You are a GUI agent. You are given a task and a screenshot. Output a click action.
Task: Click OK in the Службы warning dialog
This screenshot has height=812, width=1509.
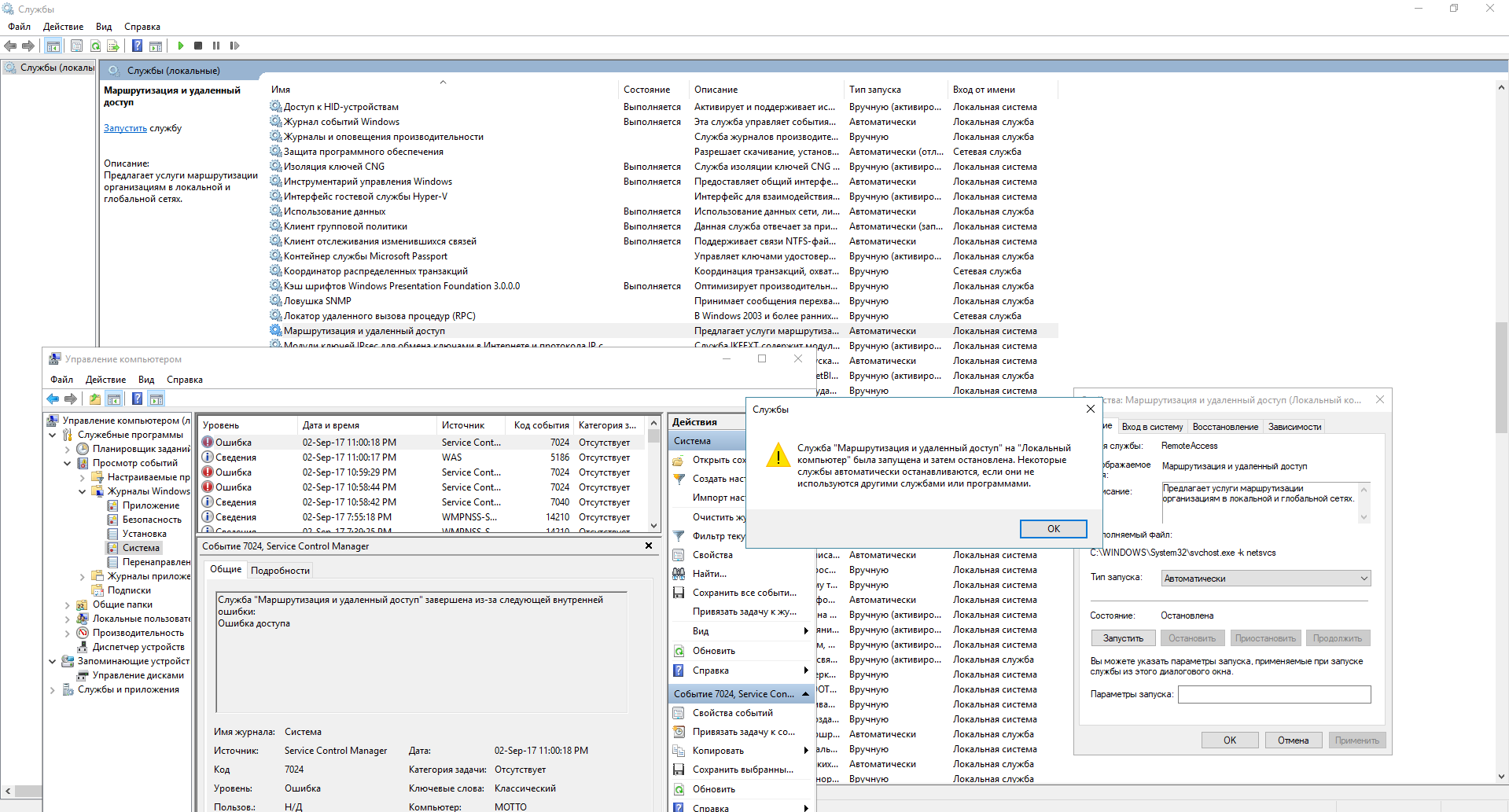tap(1054, 529)
